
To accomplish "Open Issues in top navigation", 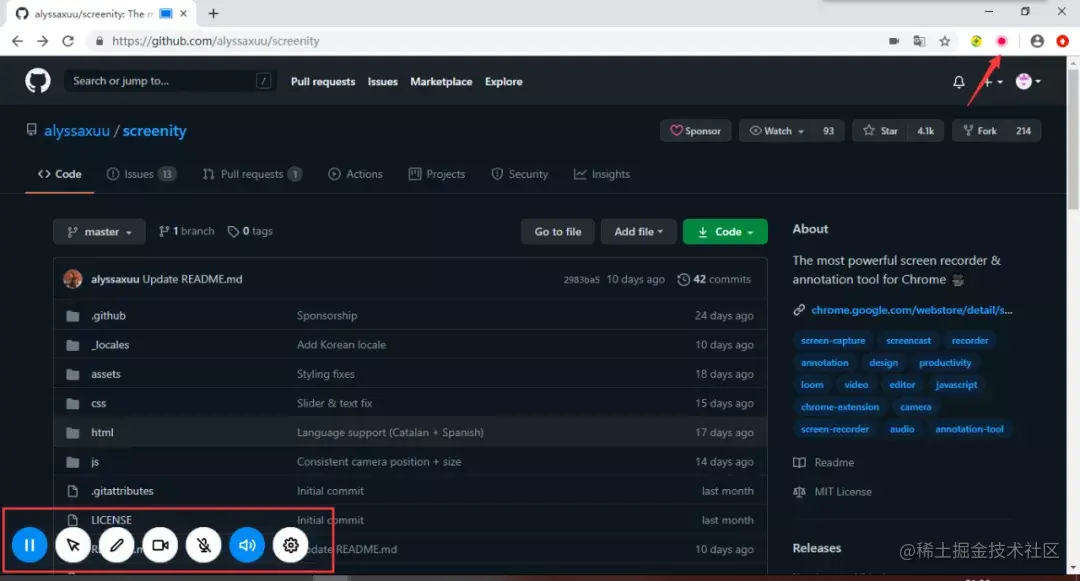I will (382, 82).
